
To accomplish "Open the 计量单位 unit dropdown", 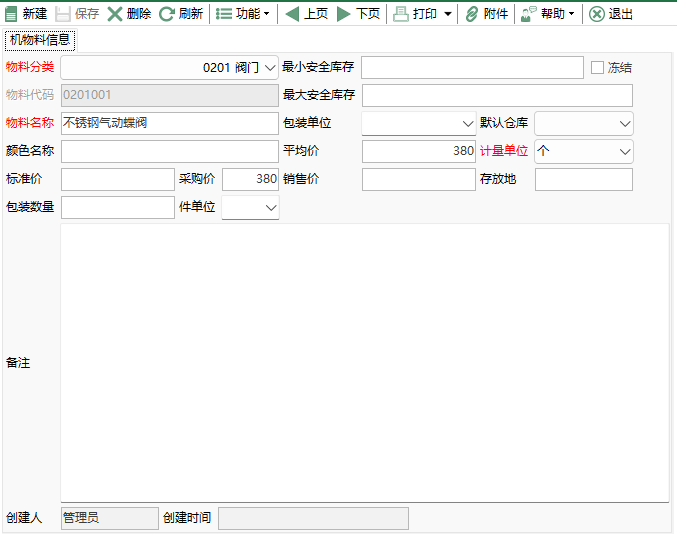I will pos(625,152).
